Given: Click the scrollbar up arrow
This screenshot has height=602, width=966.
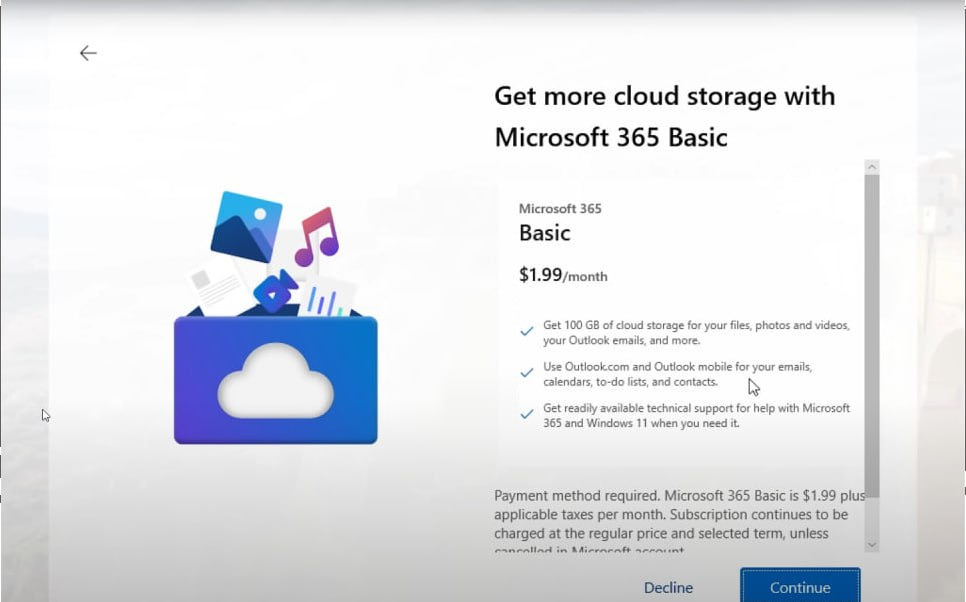Looking at the screenshot, I should pos(872,167).
